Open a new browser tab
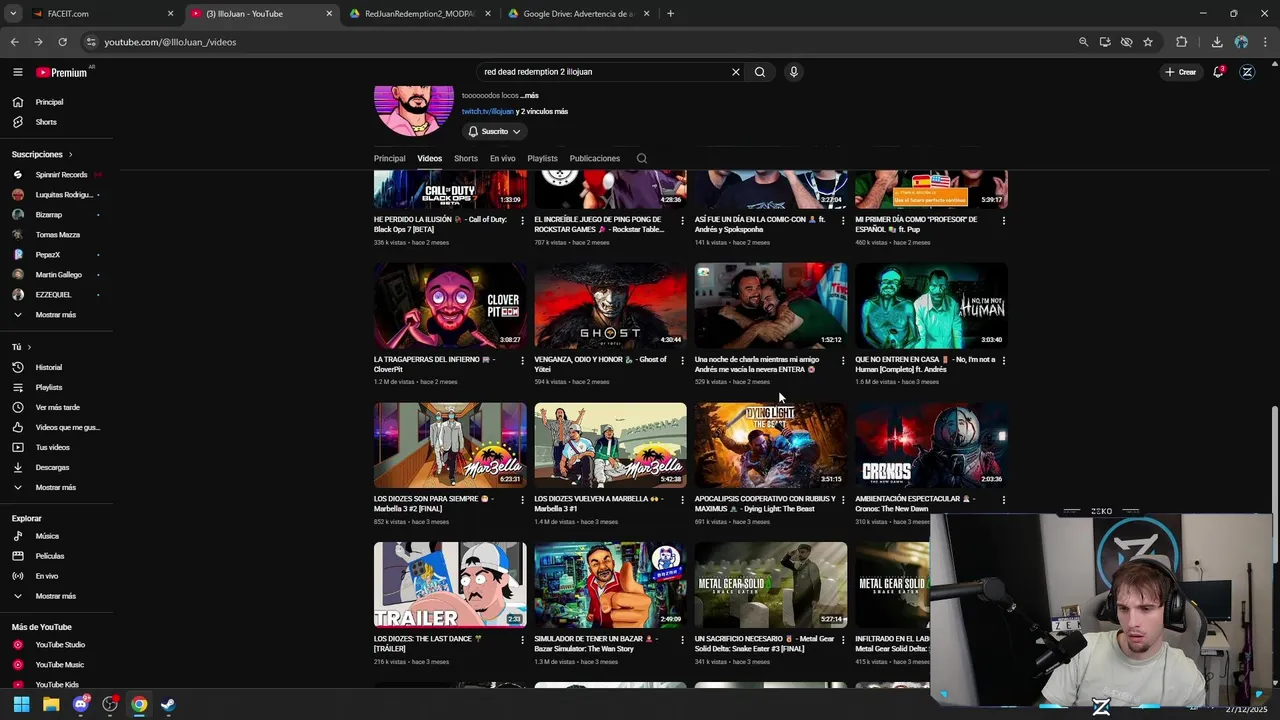Screen dimensions: 1280x720 pyautogui.click(x=670, y=14)
